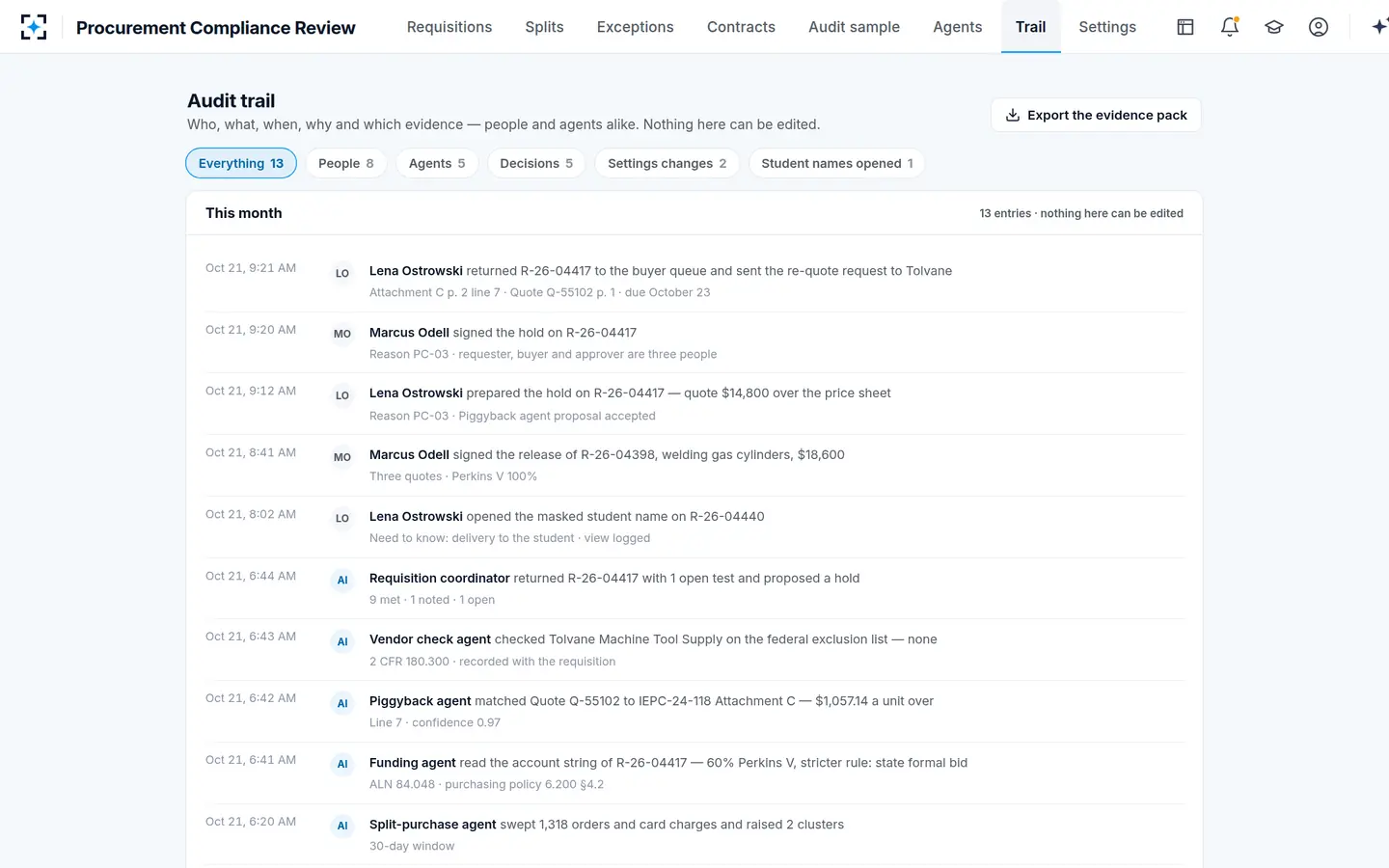1389x868 pixels.
Task: Click the This month section heading
Action: (244, 213)
